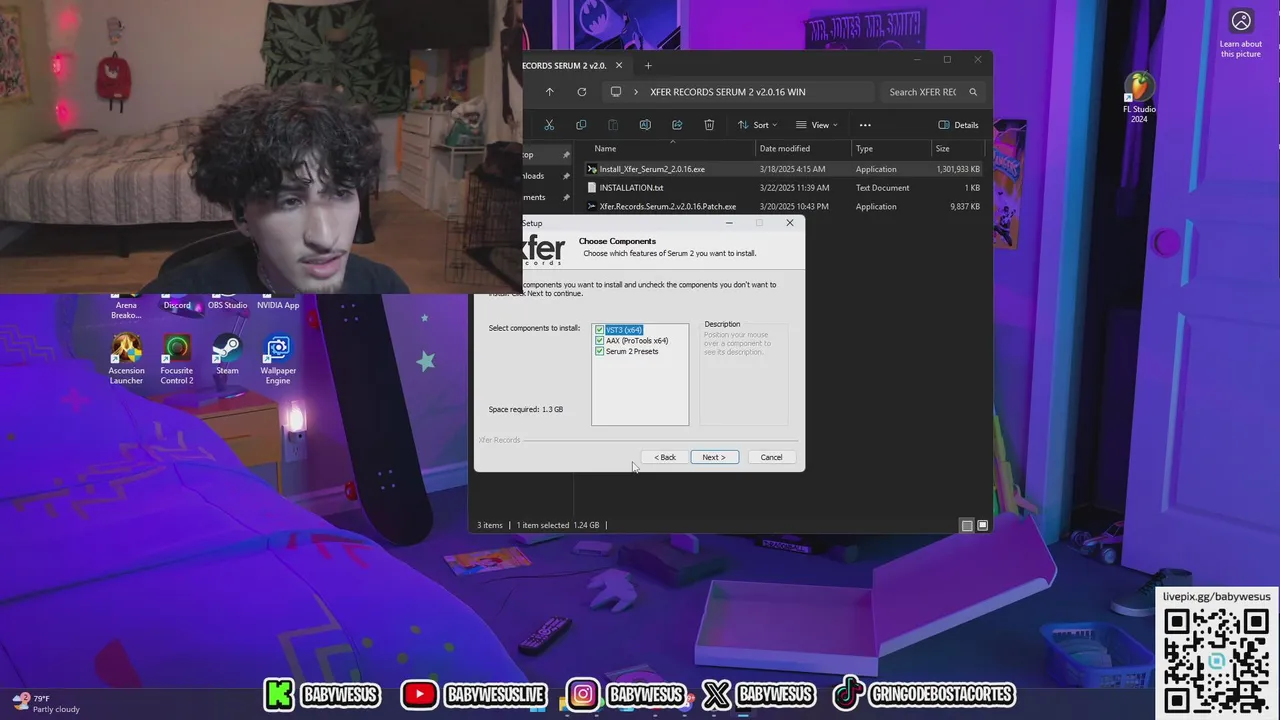Open the weather widget on the taskbar
This screenshot has height=720, width=1280.
(x=45, y=704)
